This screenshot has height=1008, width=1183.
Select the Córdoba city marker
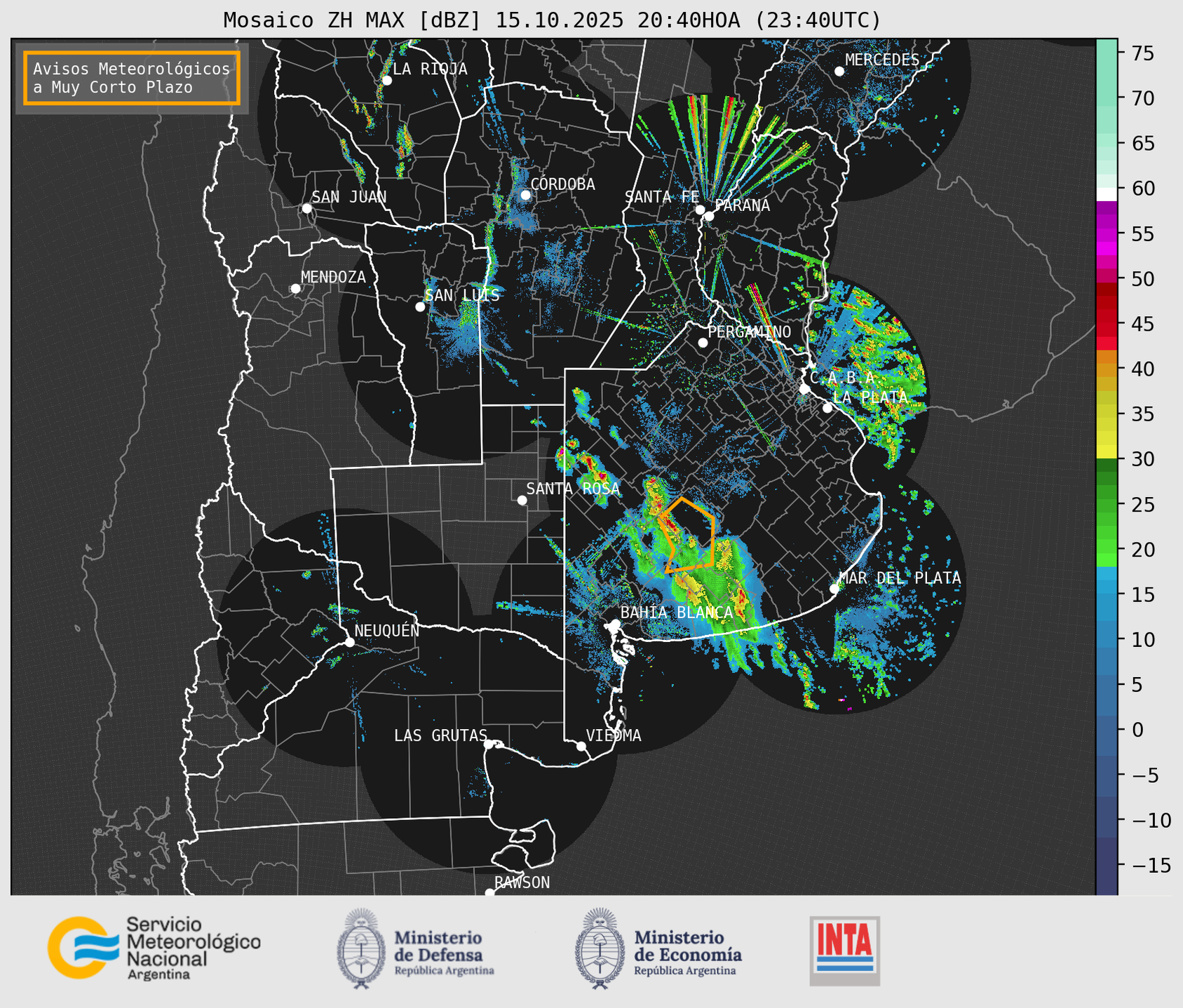pos(525,195)
